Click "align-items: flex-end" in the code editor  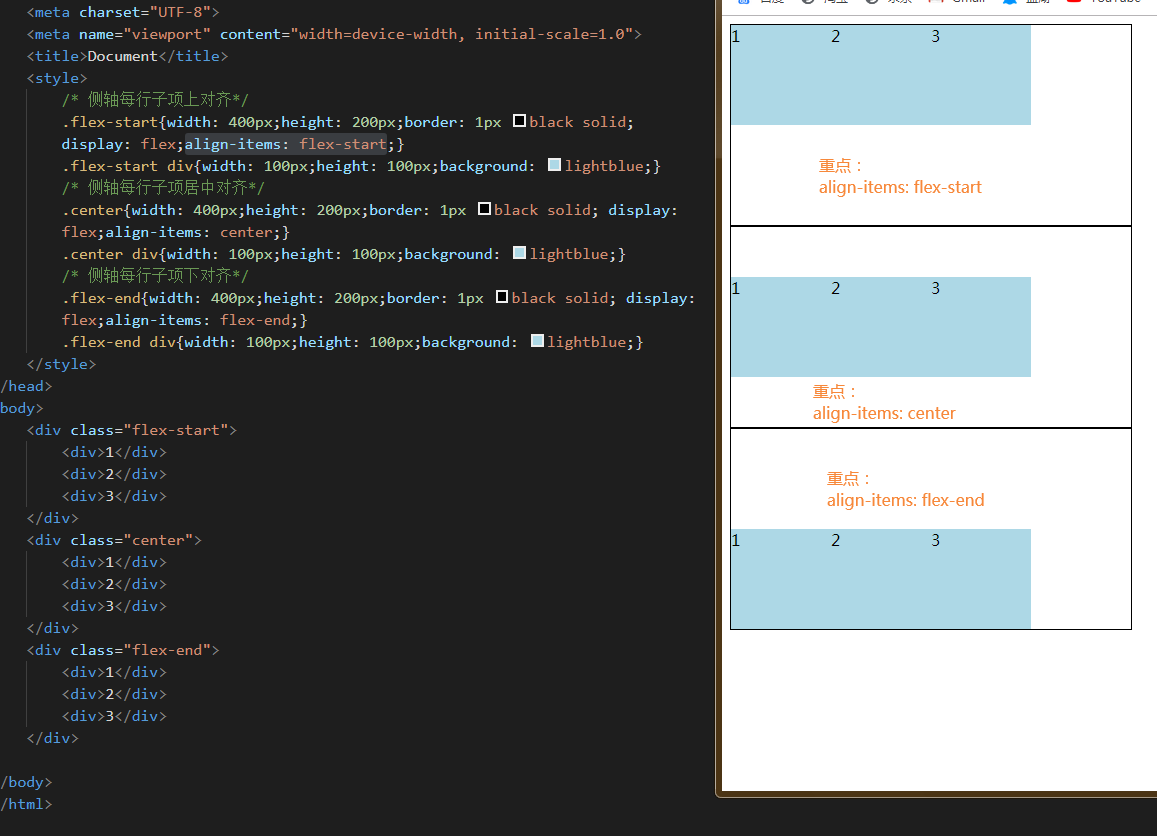pos(198,320)
